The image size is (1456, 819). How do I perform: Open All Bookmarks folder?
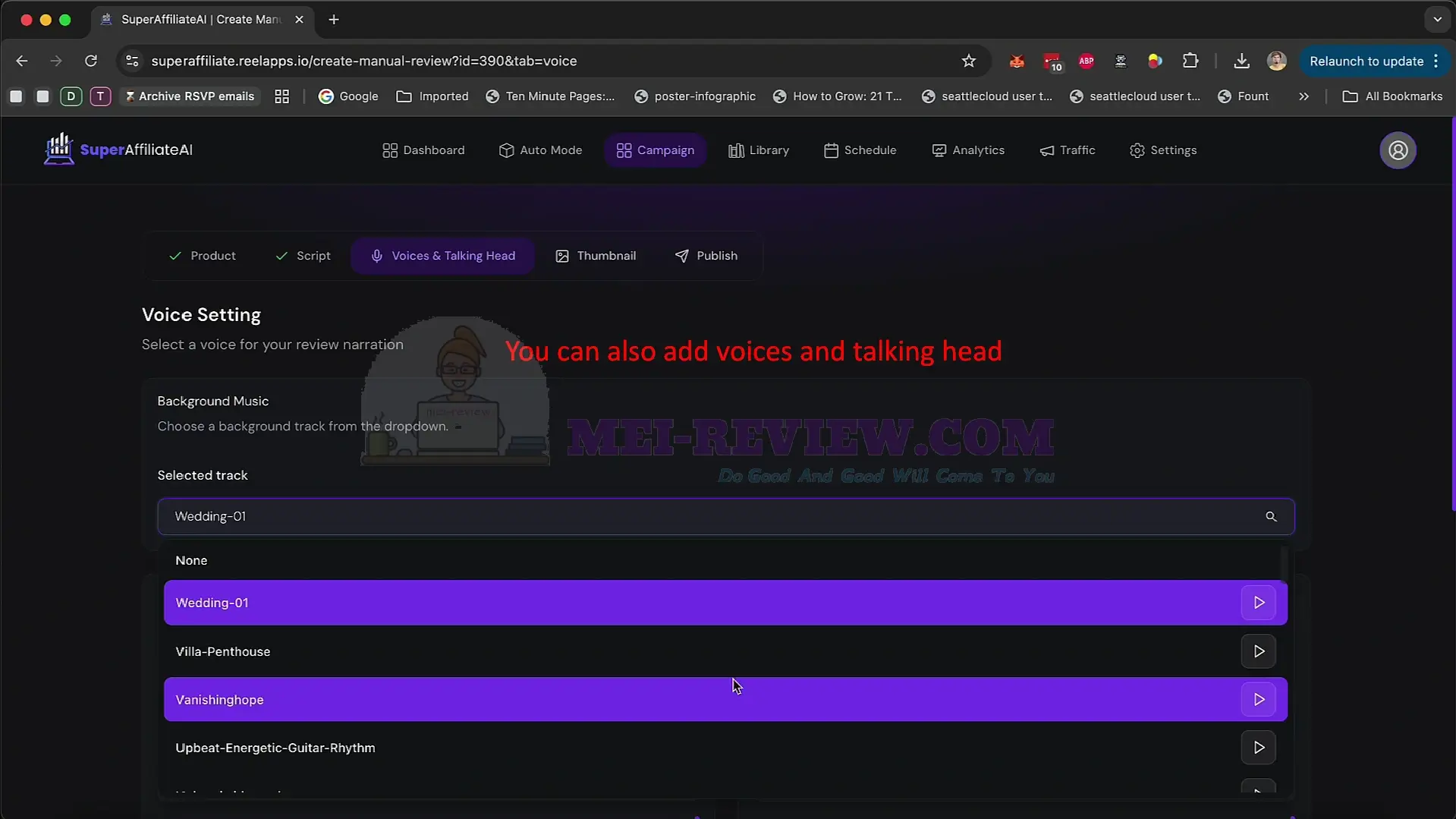click(x=1392, y=96)
